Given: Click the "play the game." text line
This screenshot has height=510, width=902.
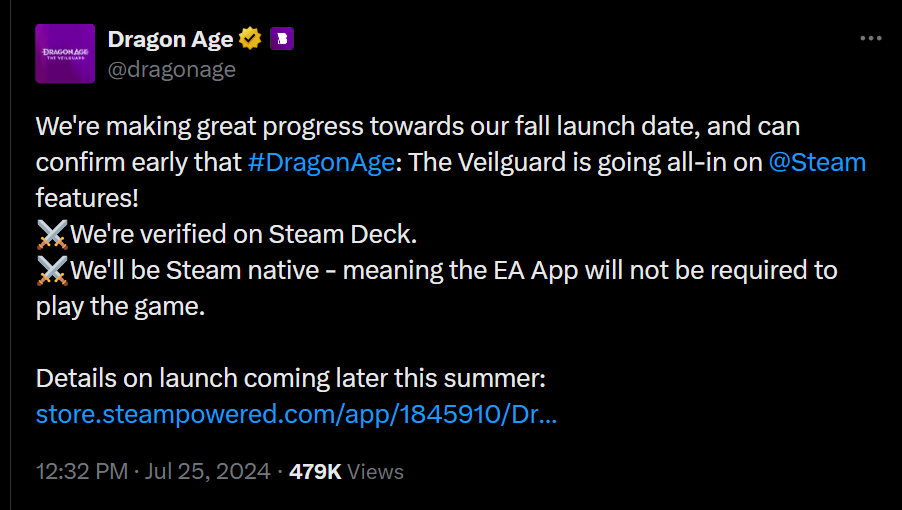Looking at the screenshot, I should [x=120, y=306].
